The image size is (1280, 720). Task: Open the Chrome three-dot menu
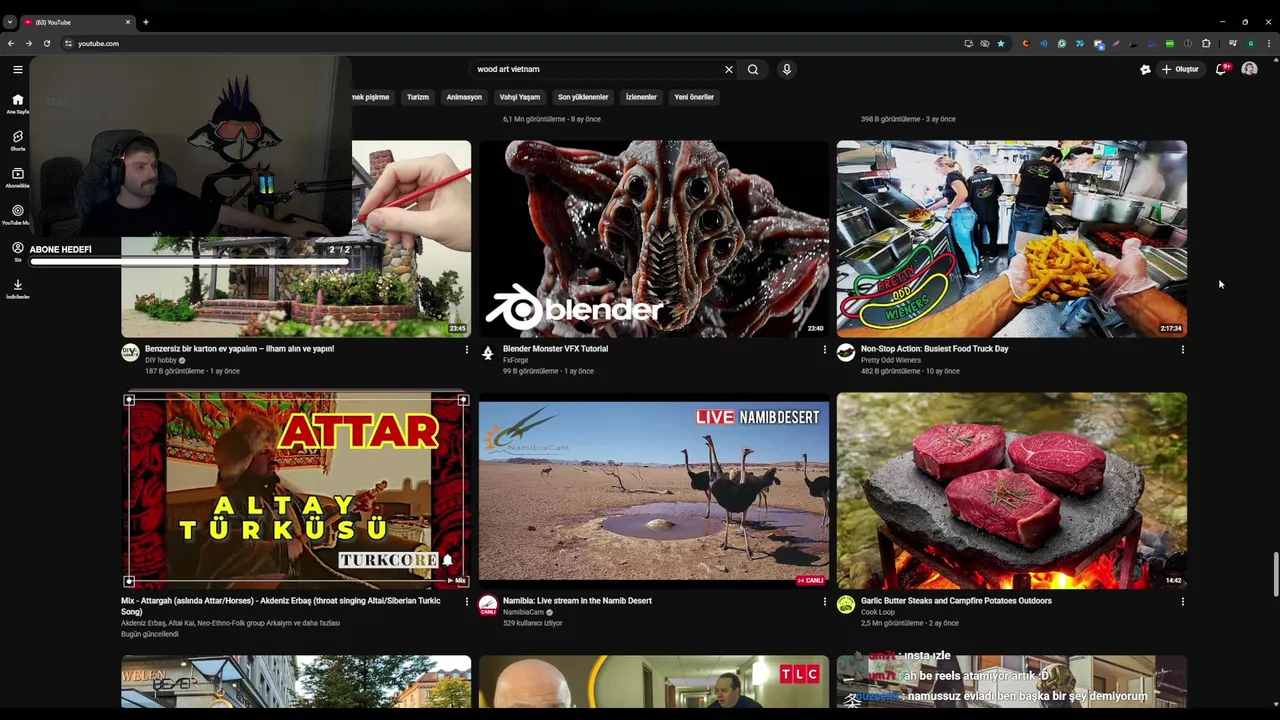pos(1269,43)
